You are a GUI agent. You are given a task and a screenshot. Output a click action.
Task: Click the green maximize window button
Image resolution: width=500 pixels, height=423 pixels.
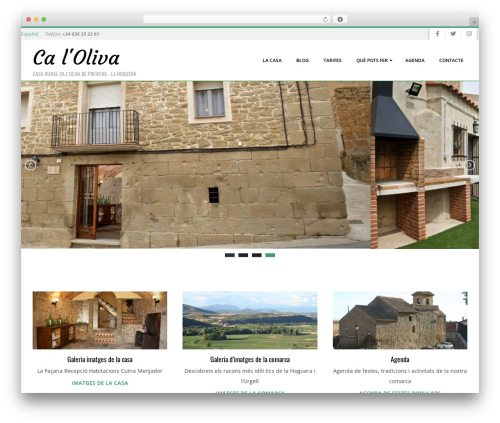(44, 19)
